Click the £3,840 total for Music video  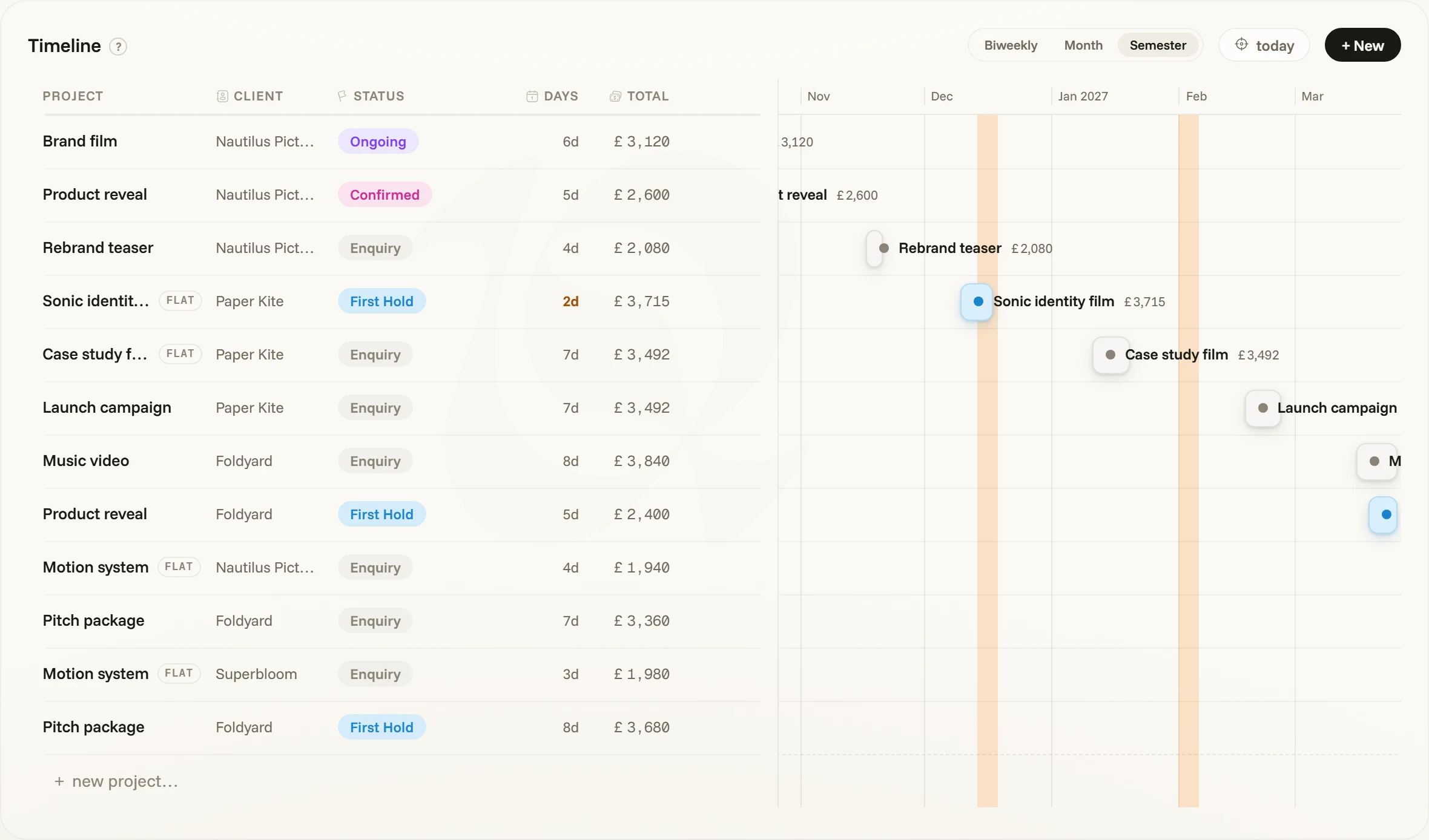click(642, 461)
